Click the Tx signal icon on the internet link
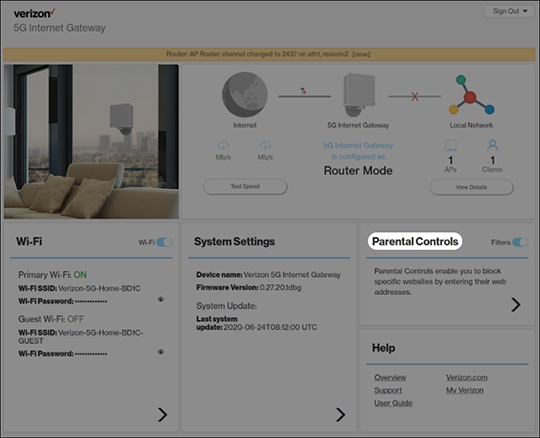540x438 pixels. tap(303, 91)
